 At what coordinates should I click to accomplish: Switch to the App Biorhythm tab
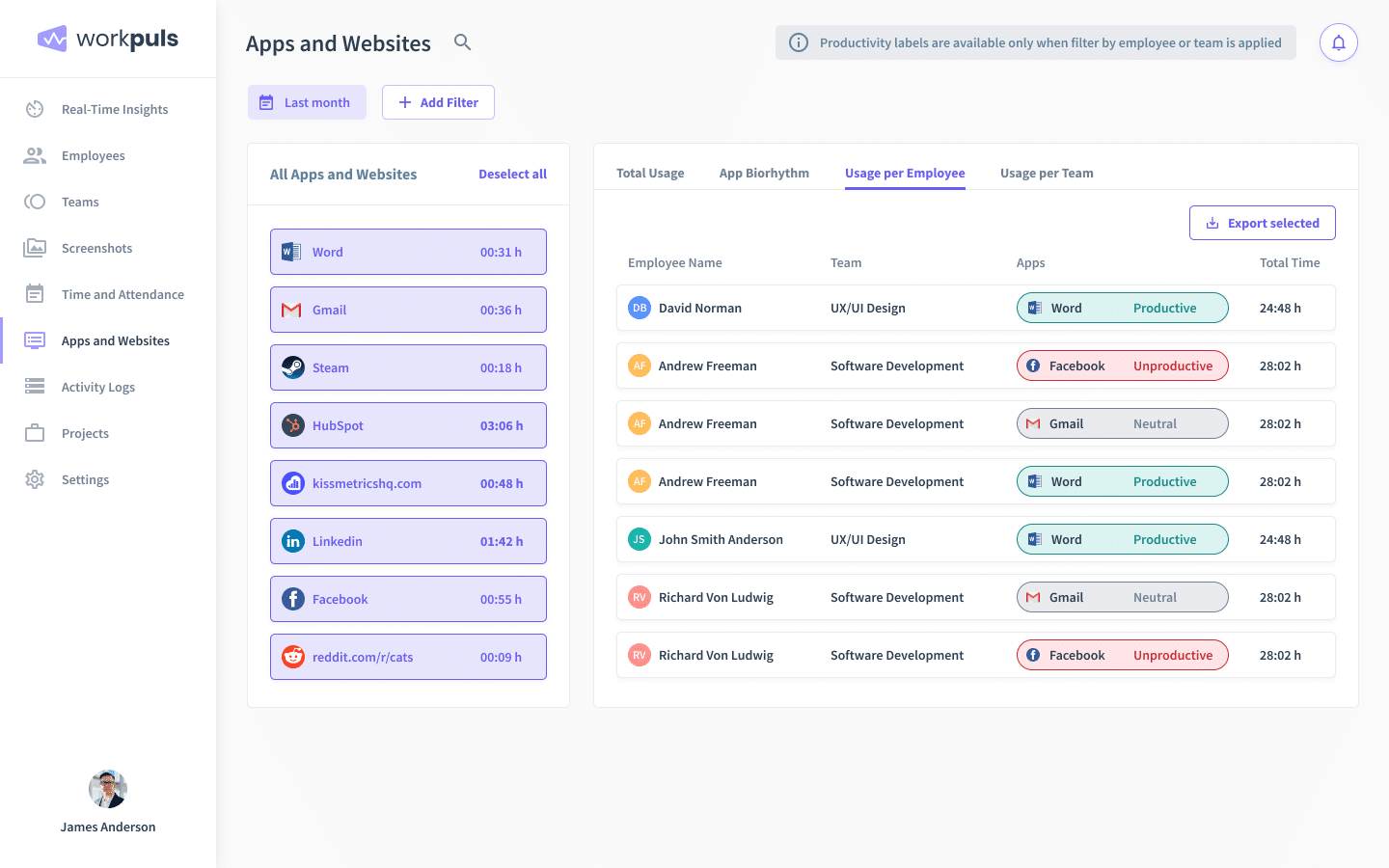764,174
